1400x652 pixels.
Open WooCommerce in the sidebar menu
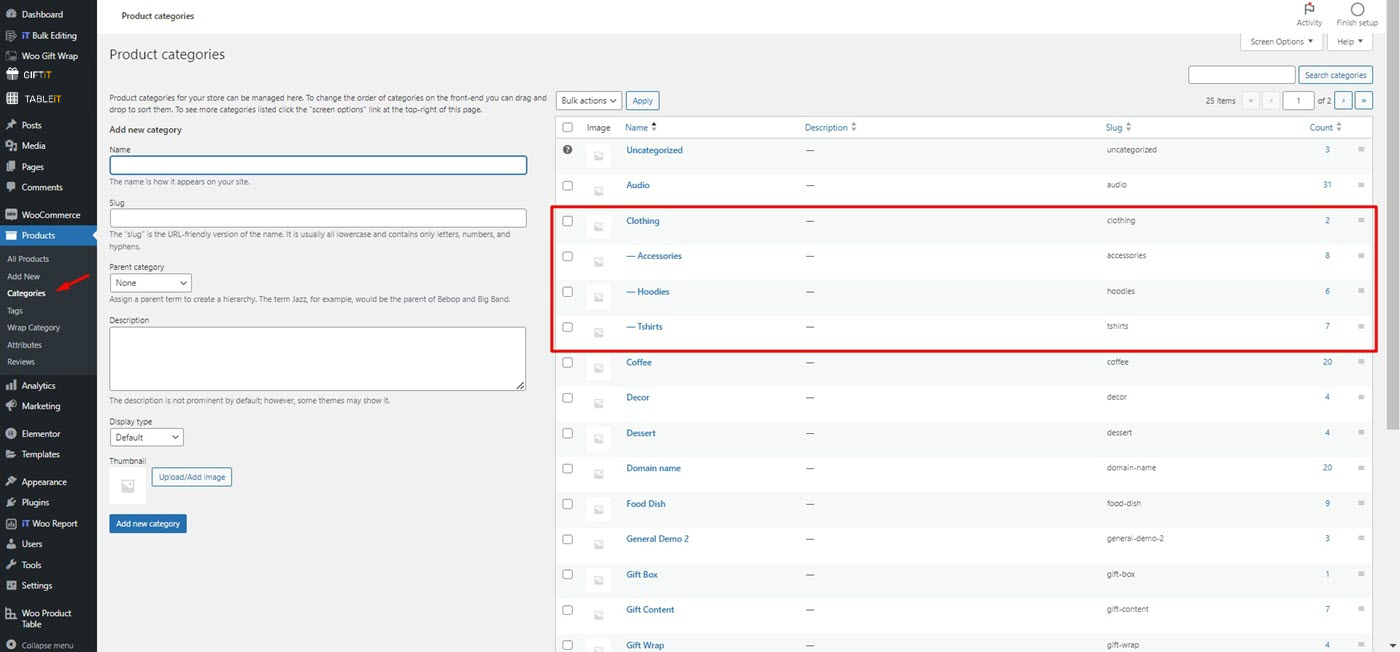tap(50, 215)
